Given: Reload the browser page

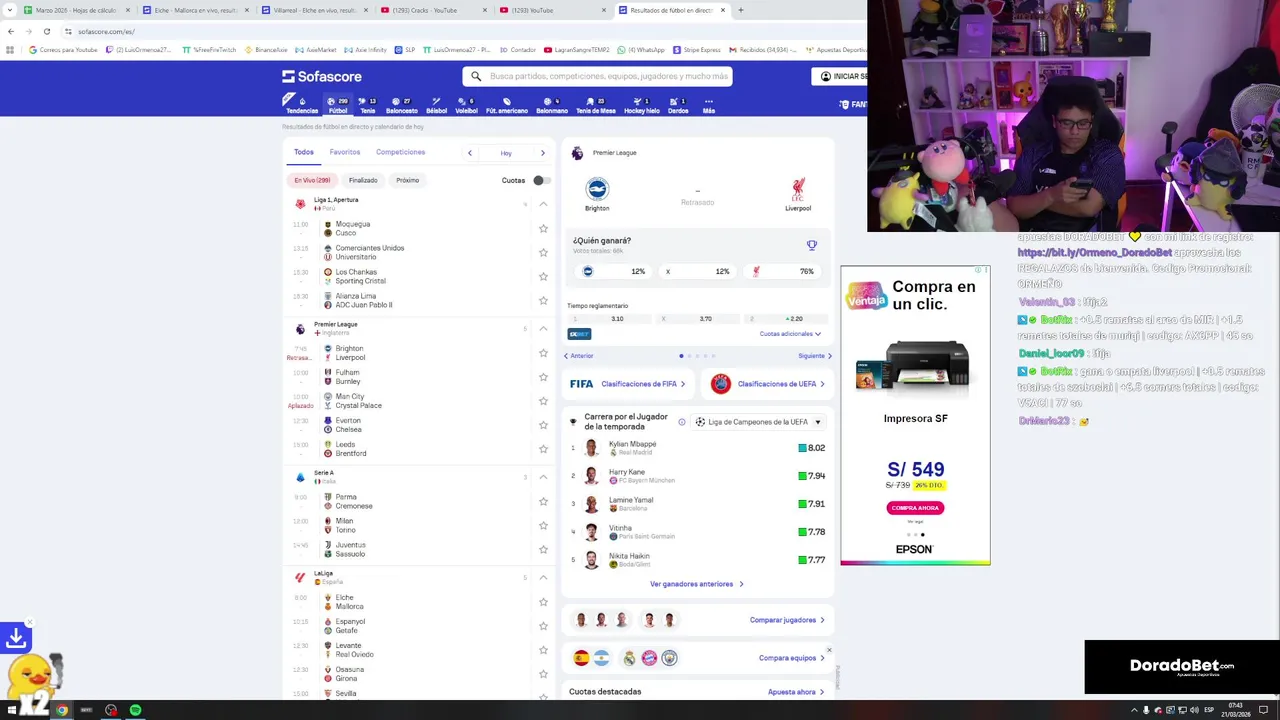Looking at the screenshot, I should [46, 31].
